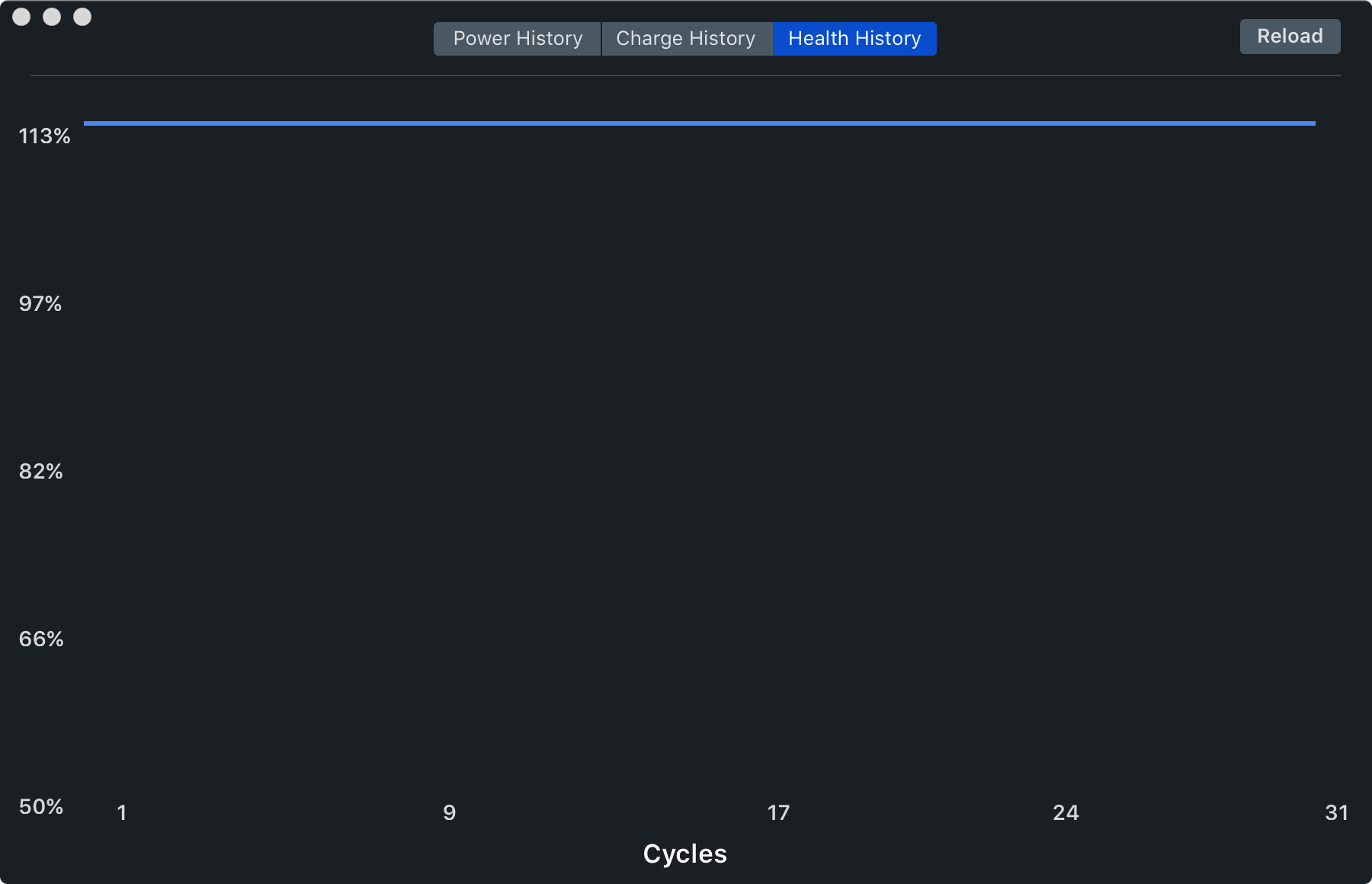Click the third traffic light zoom button

[x=82, y=17]
